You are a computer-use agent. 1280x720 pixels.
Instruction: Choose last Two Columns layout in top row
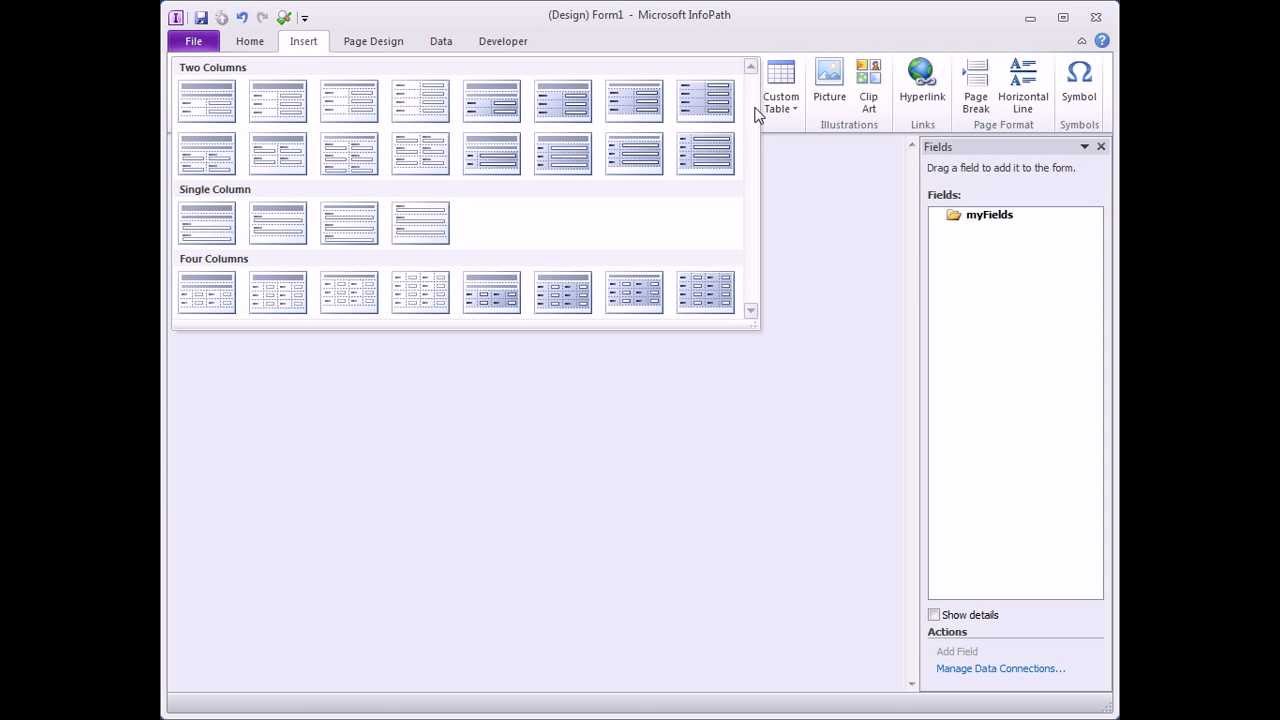[x=705, y=101]
